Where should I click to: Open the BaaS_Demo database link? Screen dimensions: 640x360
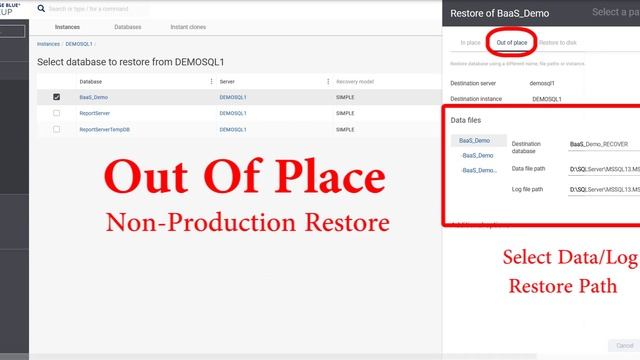(93, 97)
